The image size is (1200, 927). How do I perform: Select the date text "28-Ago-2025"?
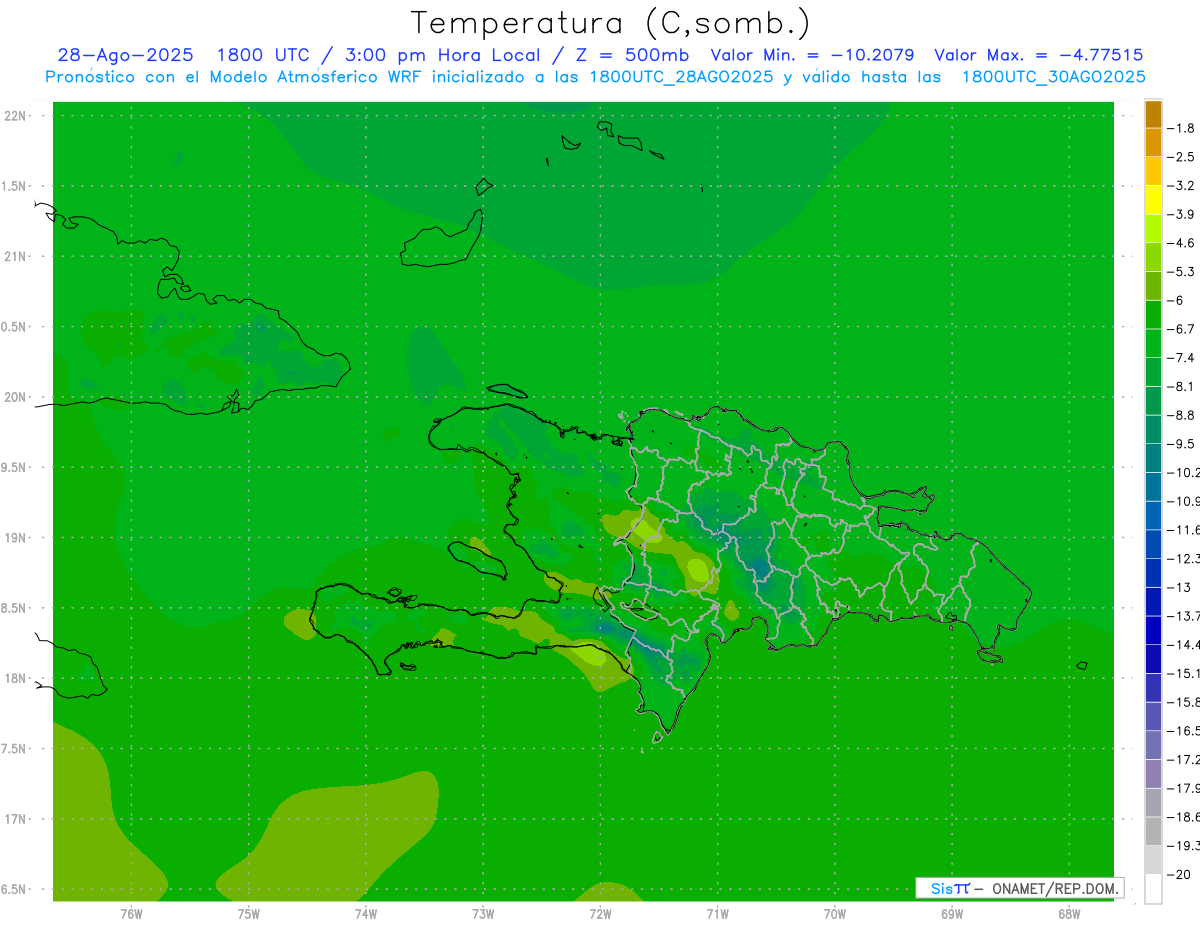(125, 56)
